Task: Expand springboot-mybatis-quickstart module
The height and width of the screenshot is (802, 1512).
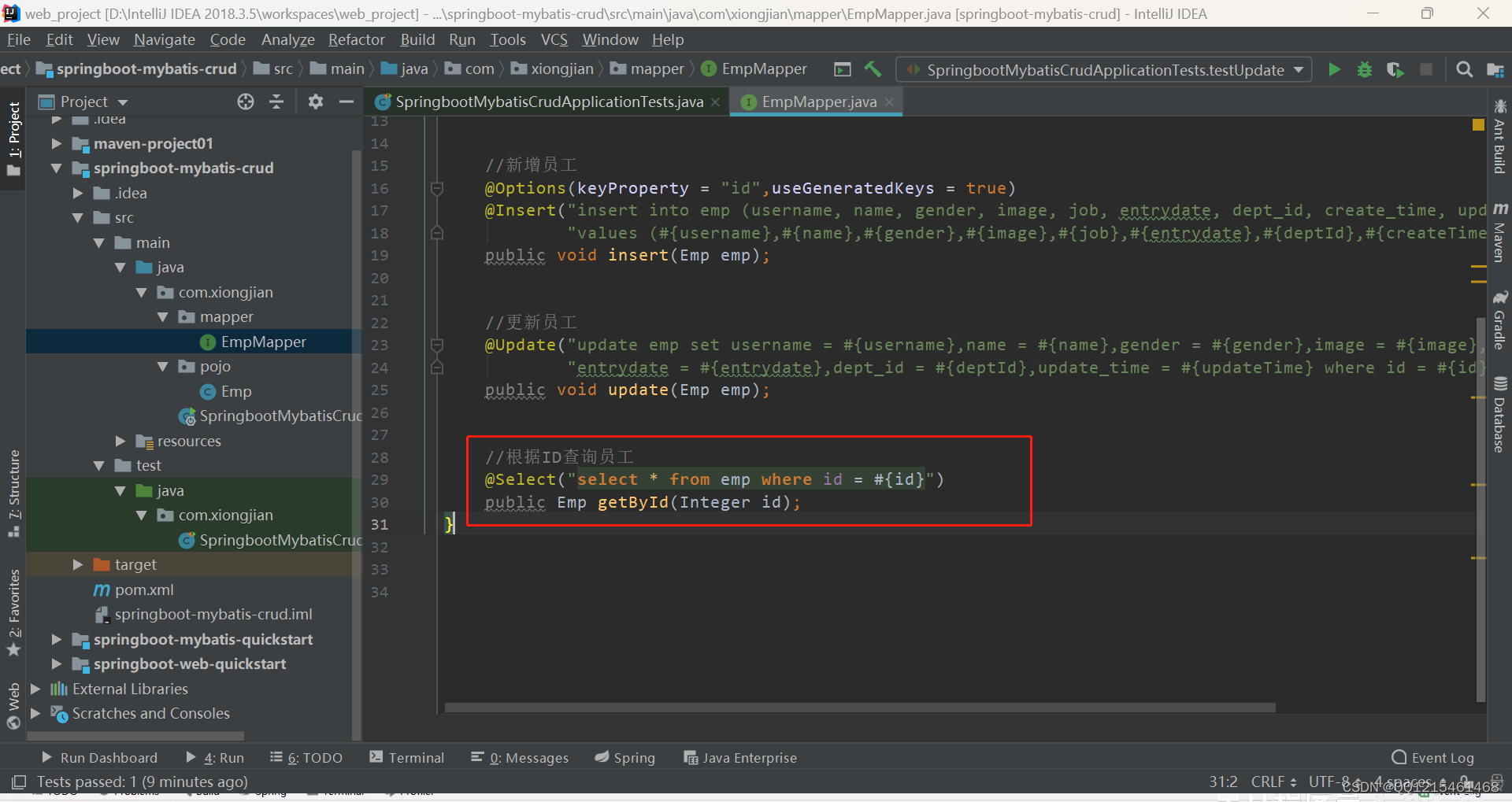Action: pos(56,639)
